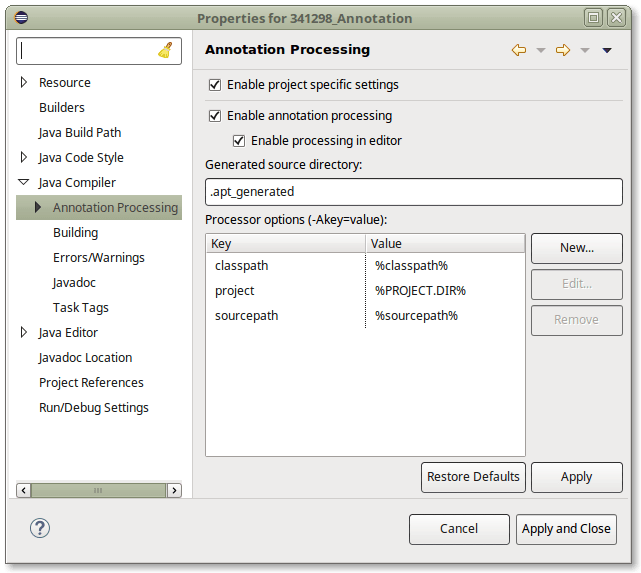This screenshot has width=641, height=573.
Task: Click the %sourcepath% value cell
Action: tap(416, 316)
